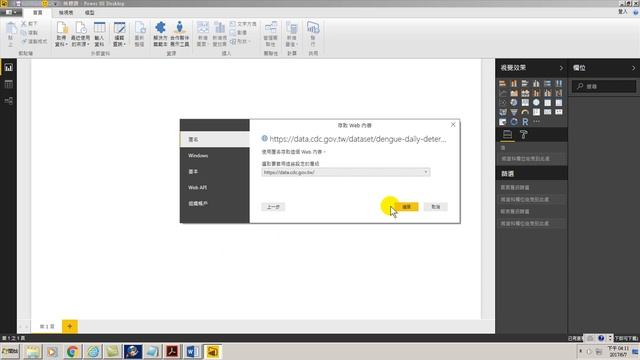Select Anonymous (匿名) authentication in dialog
The image size is (640, 360).
click(215, 139)
